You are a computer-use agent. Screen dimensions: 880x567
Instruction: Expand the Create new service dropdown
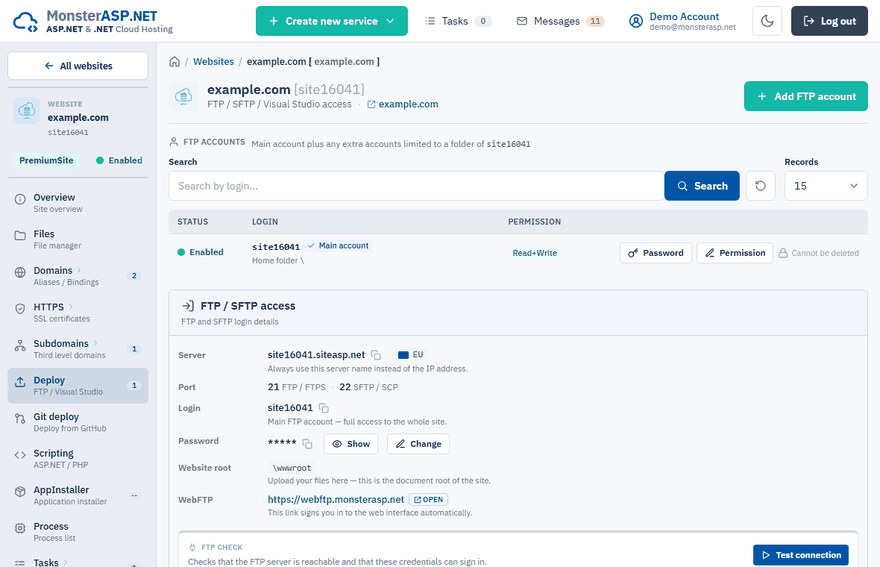point(332,21)
